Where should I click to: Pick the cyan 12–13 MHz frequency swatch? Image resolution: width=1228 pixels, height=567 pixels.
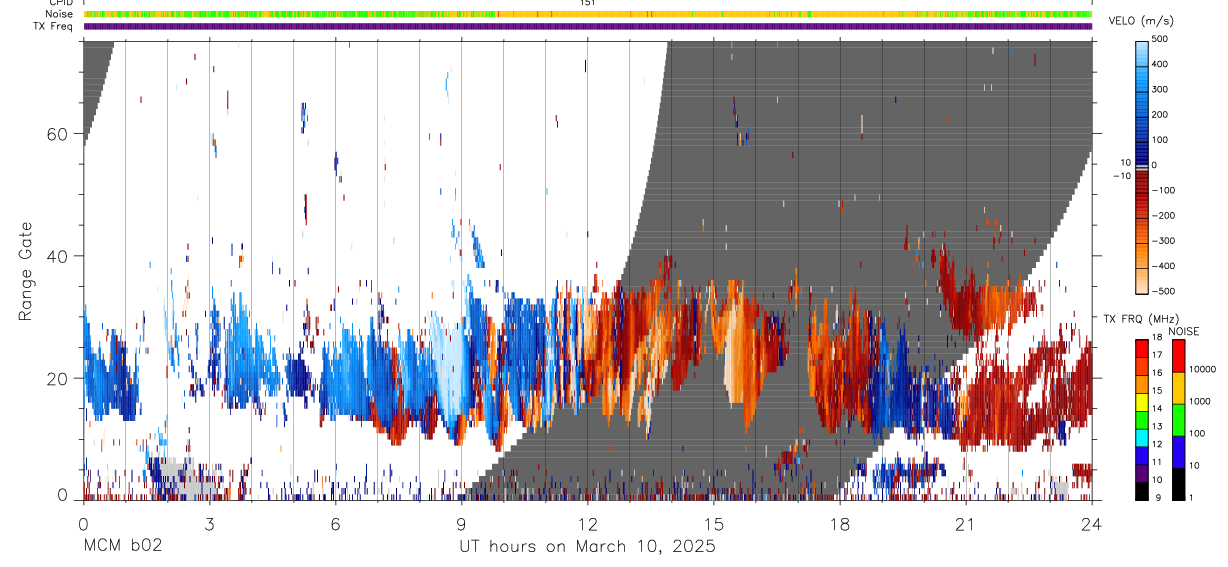1142,437
